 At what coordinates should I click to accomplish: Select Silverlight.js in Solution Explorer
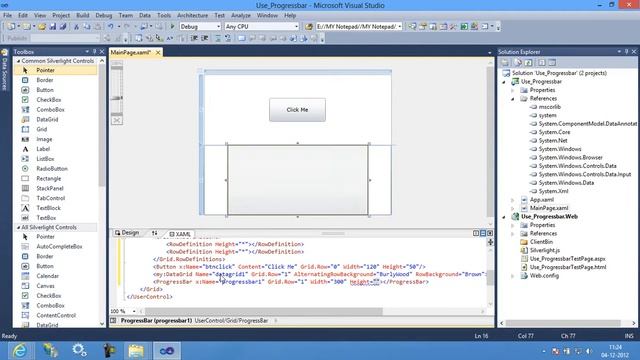pyautogui.click(x=545, y=250)
